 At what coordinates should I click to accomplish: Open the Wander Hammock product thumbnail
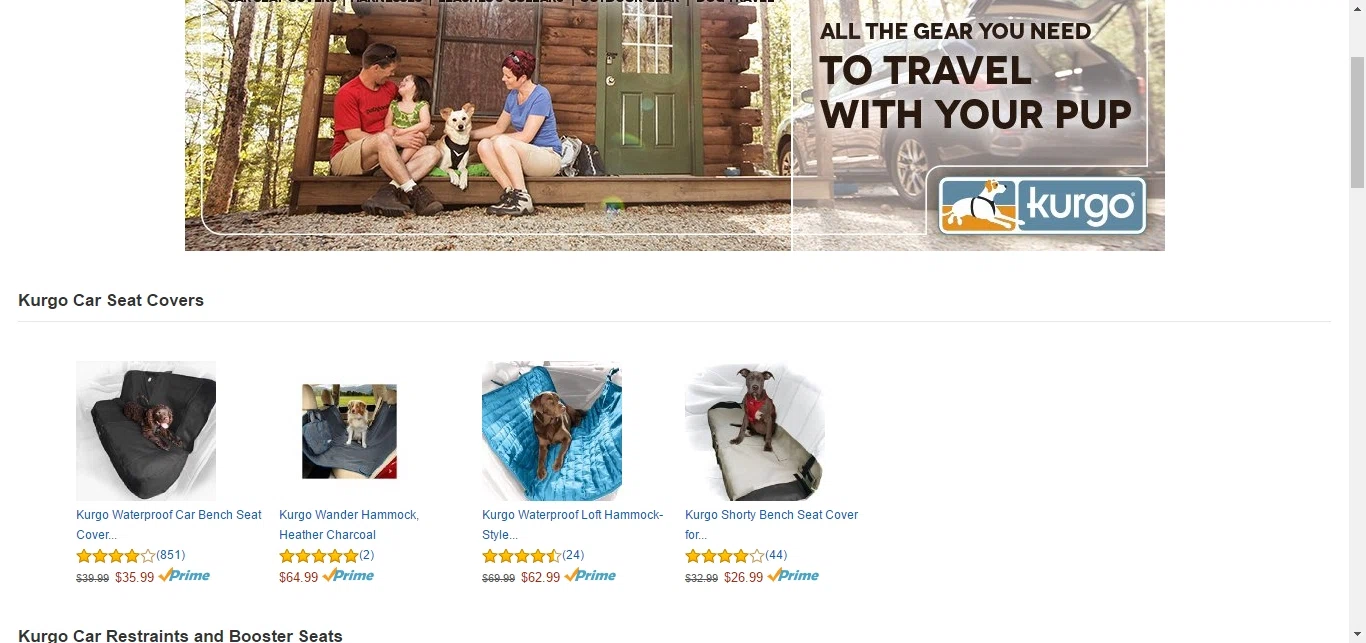[x=349, y=431]
